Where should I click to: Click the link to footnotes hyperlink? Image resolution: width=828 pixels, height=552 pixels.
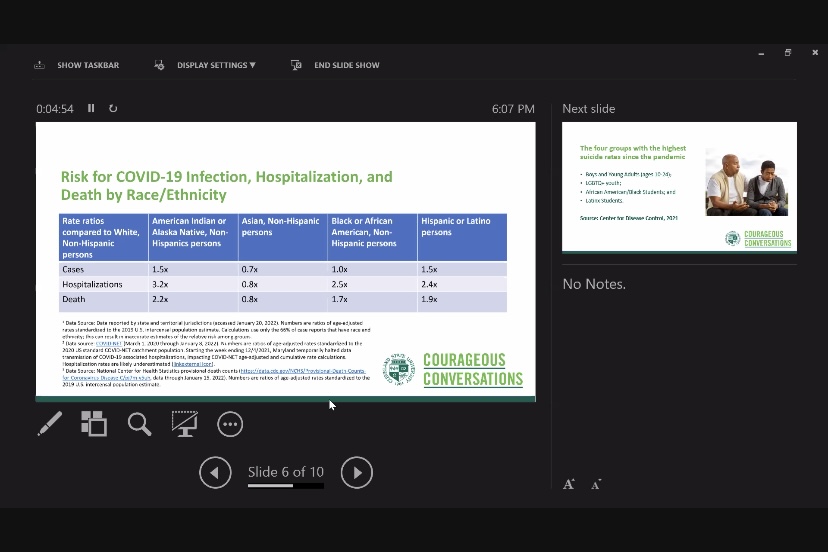[x=193, y=364]
